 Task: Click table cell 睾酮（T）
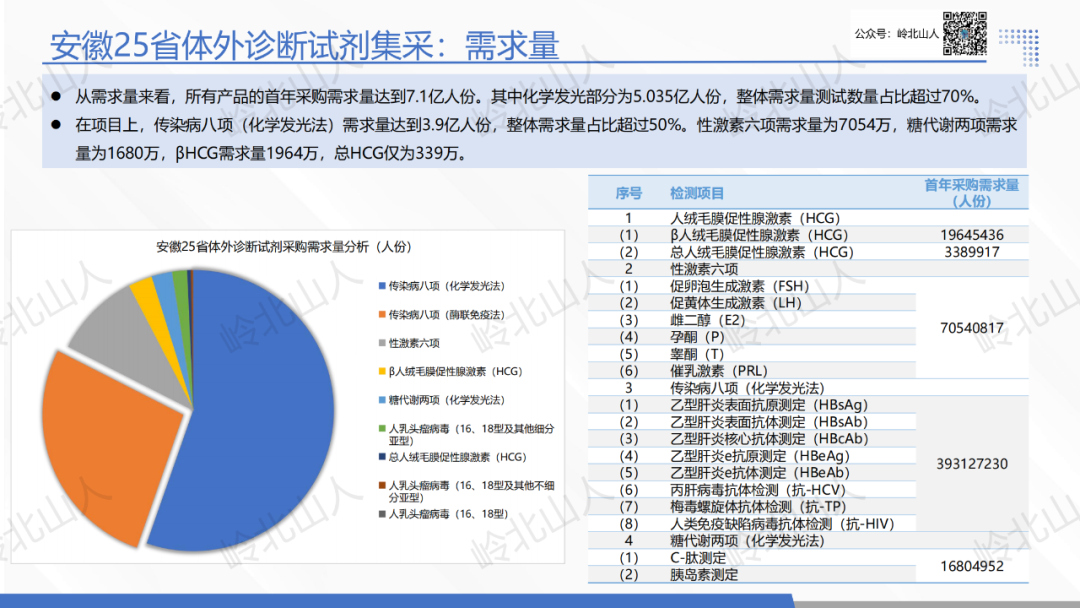[x=697, y=354]
